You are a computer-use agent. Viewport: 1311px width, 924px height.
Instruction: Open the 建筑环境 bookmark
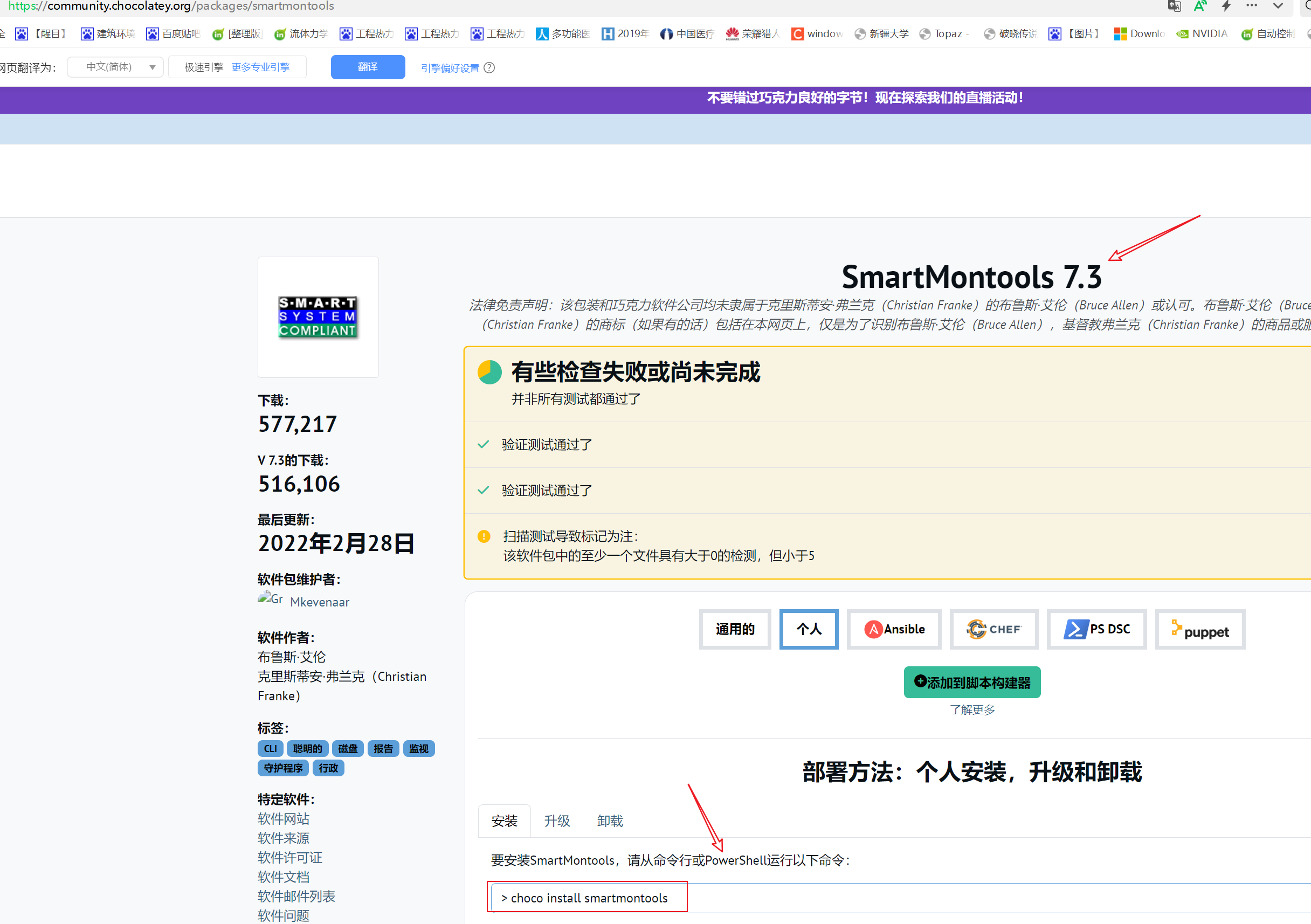[x=107, y=34]
